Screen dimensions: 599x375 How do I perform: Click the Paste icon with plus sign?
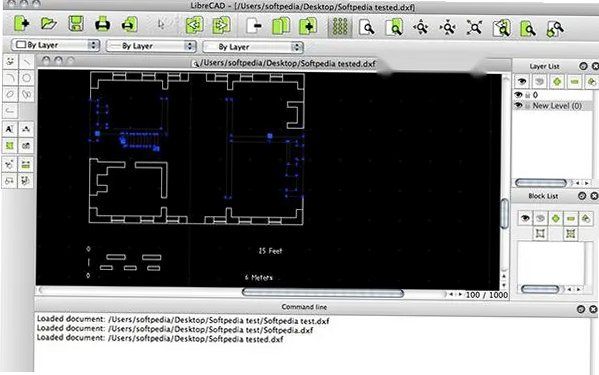pyautogui.click(x=308, y=27)
